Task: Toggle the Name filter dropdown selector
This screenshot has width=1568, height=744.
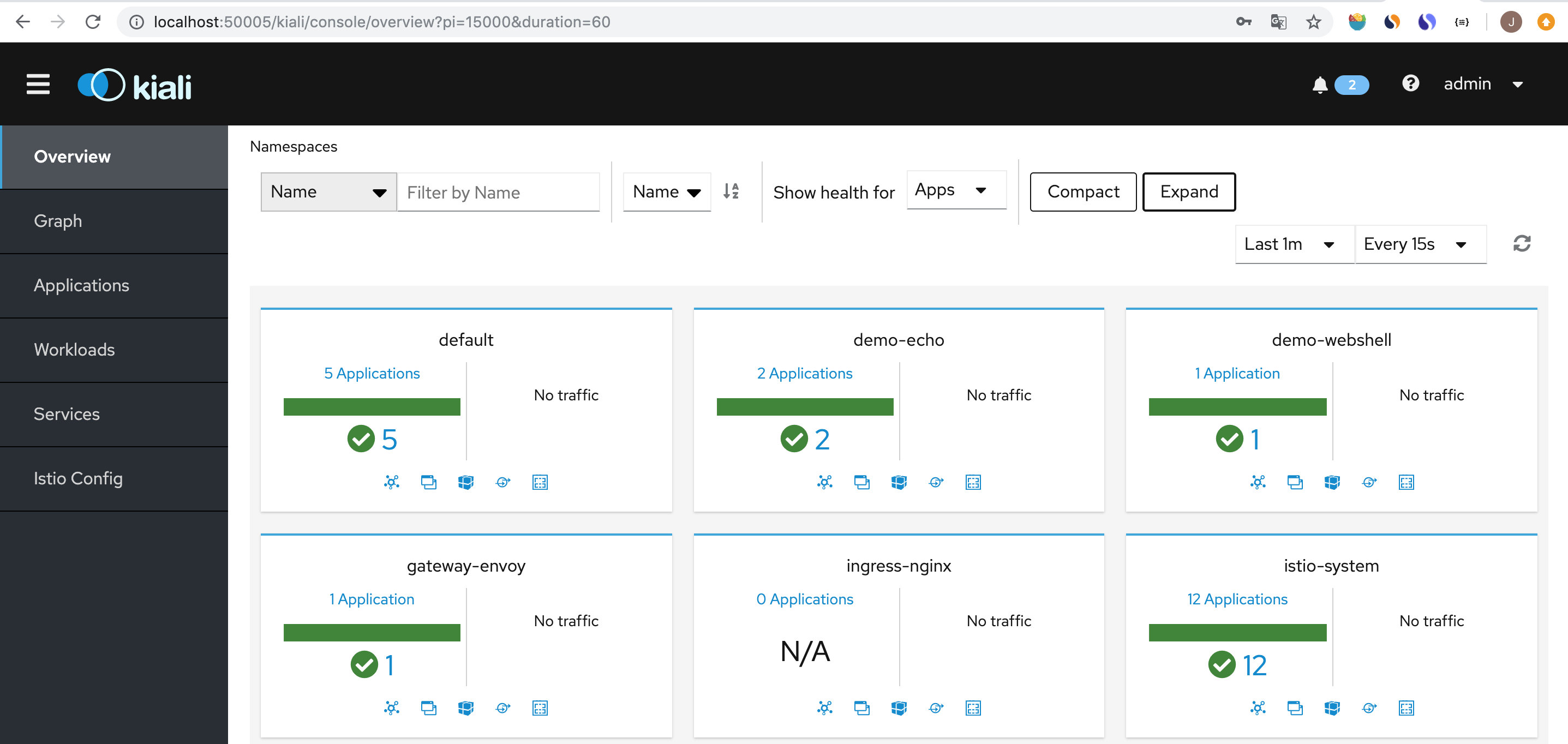Action: (327, 192)
